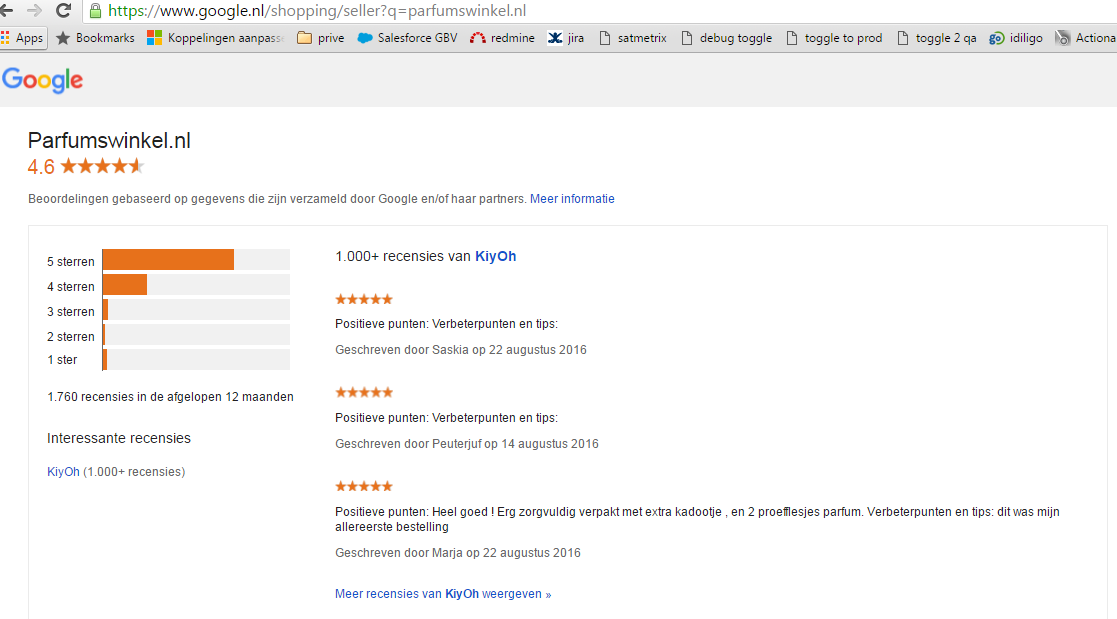The height and width of the screenshot is (619, 1117).
Task: Click the 1.760 recensies count text
Action: pos(170,397)
